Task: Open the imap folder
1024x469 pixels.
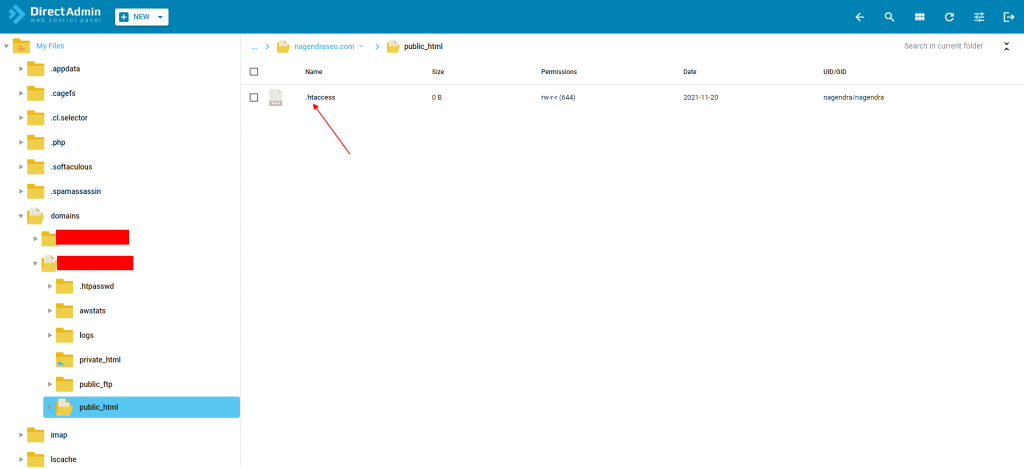Action: pos(59,435)
